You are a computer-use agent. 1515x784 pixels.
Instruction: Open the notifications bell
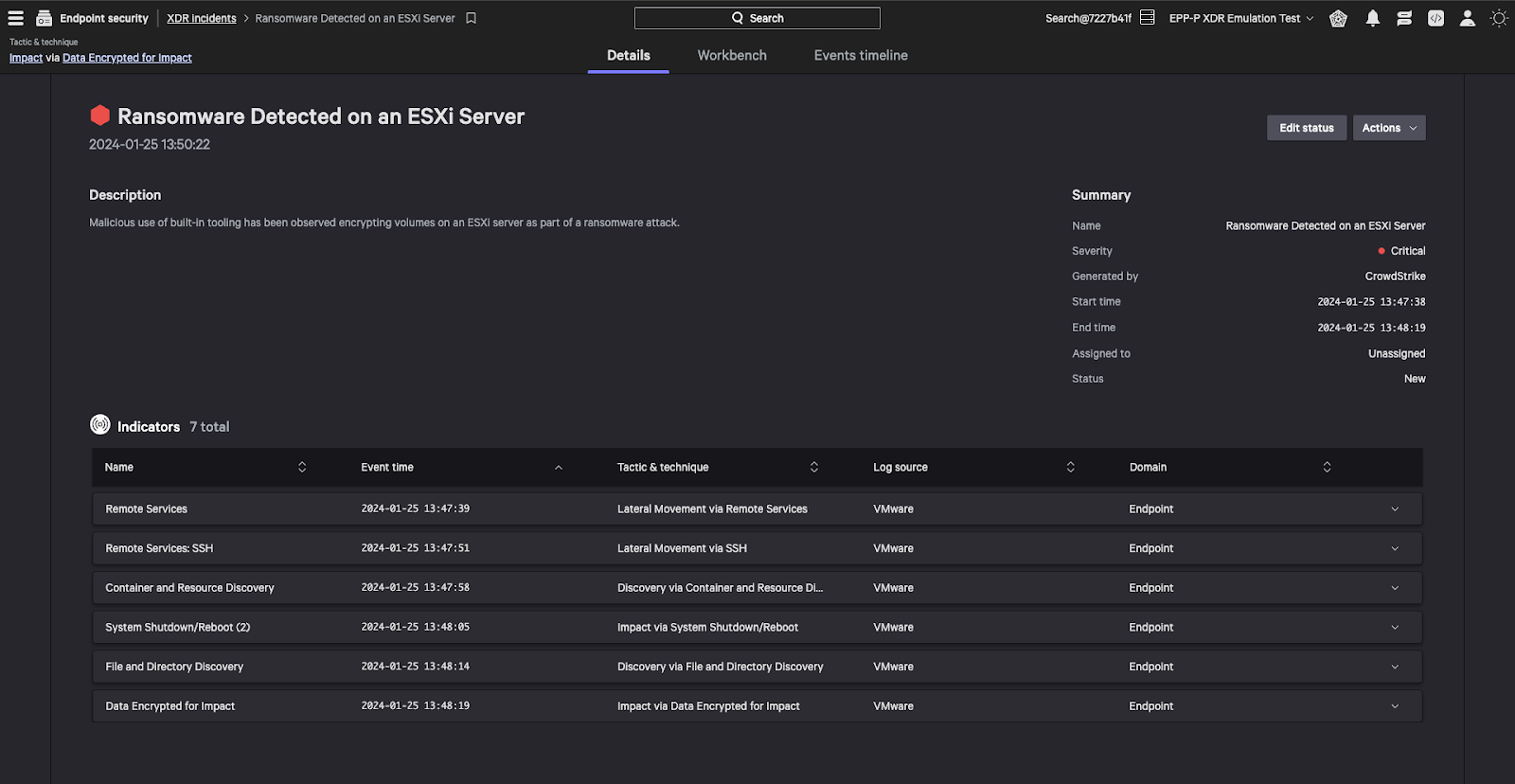pyautogui.click(x=1373, y=18)
